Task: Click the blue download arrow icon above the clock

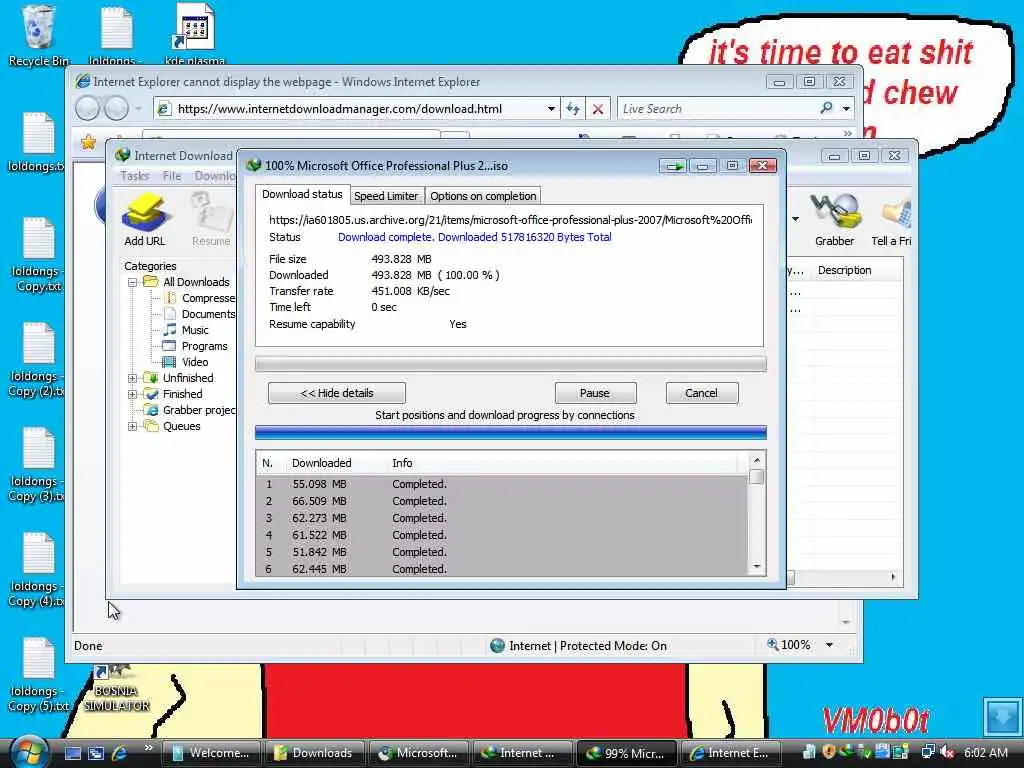Action: coord(1002,716)
